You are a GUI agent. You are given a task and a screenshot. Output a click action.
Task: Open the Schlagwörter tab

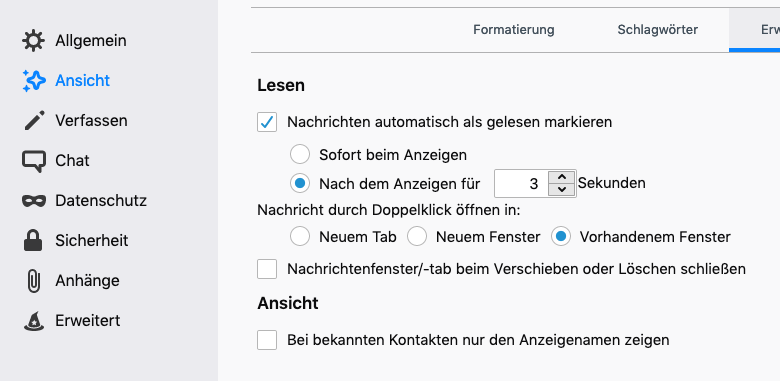click(658, 29)
